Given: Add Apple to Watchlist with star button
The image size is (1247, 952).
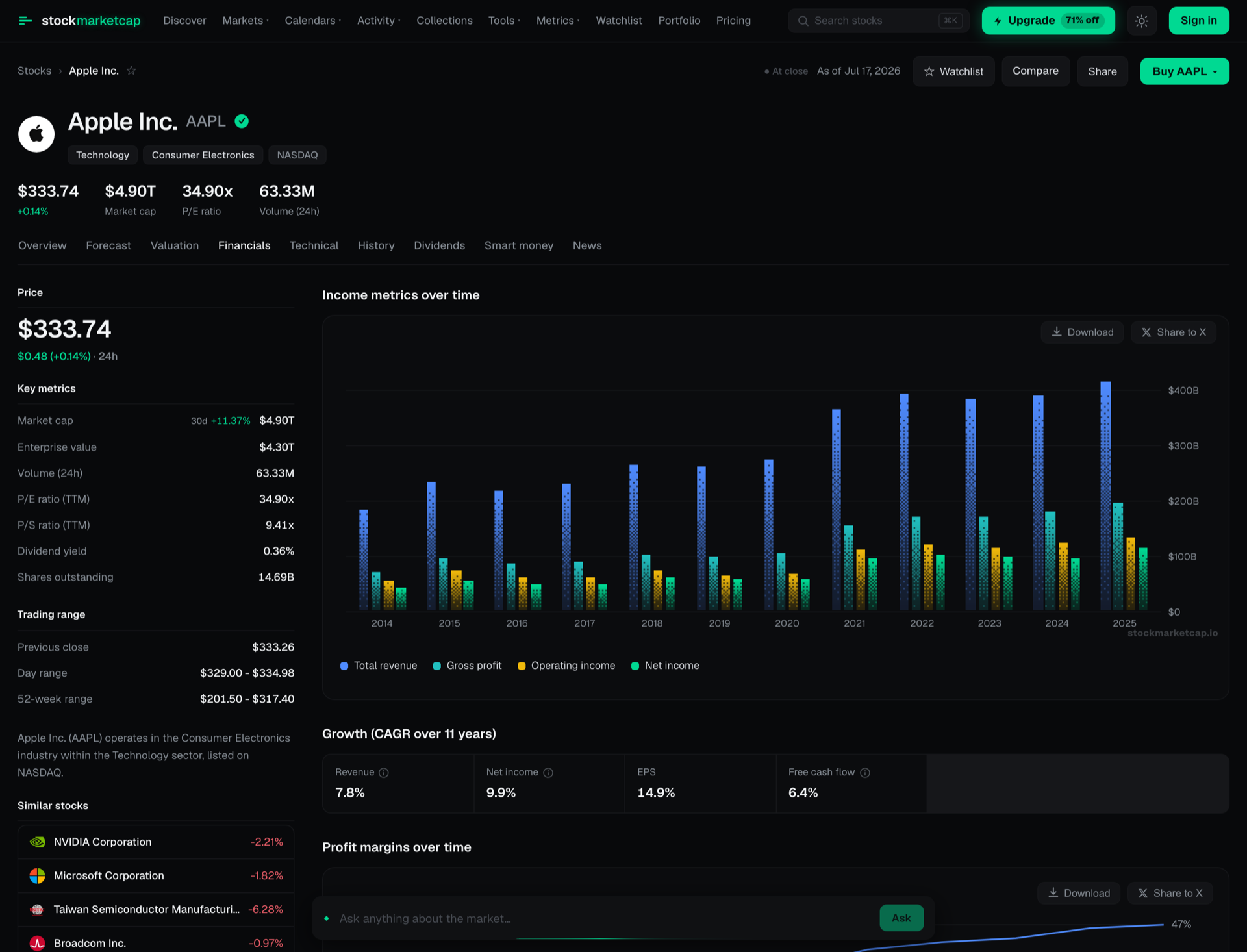Looking at the screenshot, I should [x=953, y=71].
